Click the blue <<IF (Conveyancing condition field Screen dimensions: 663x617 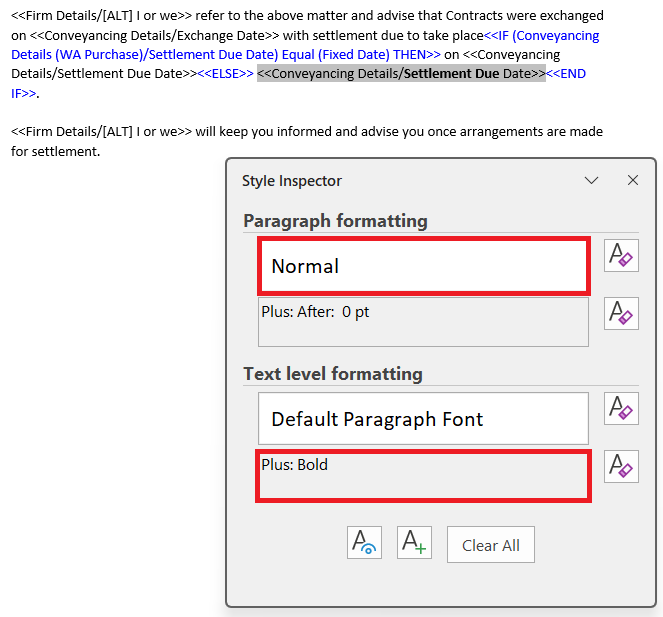(x=541, y=36)
